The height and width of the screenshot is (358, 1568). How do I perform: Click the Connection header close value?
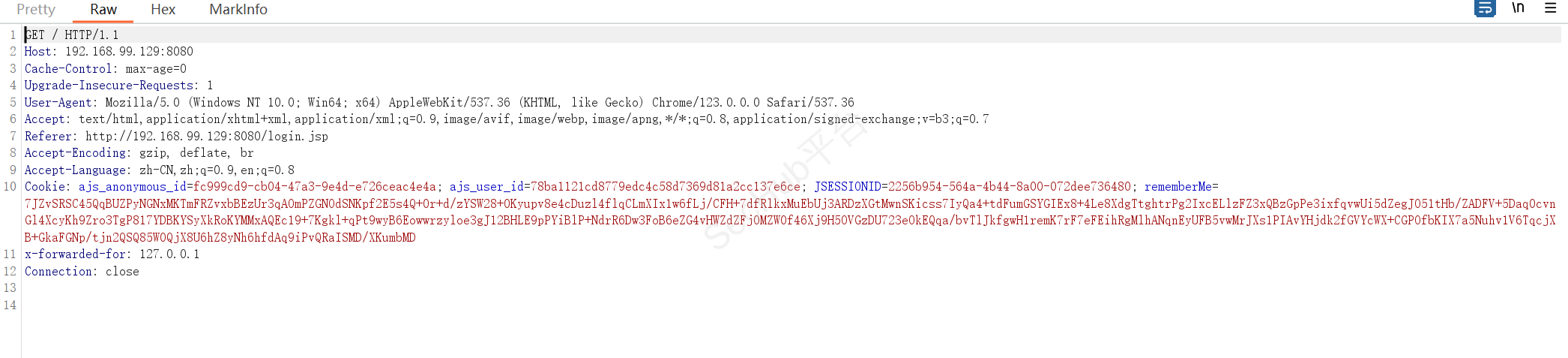click(122, 272)
